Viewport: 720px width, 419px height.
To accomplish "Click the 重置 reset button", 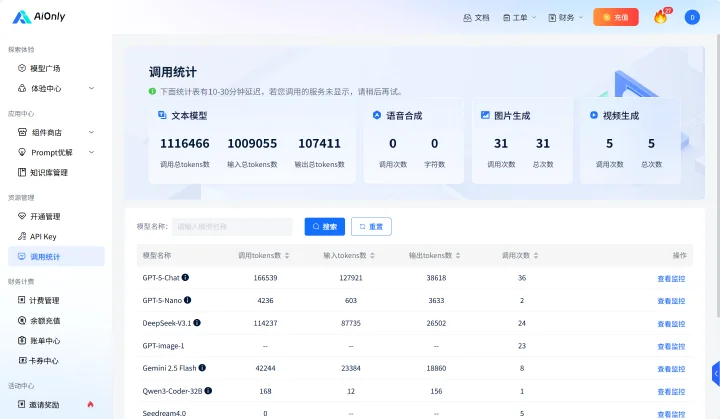I will [371, 226].
